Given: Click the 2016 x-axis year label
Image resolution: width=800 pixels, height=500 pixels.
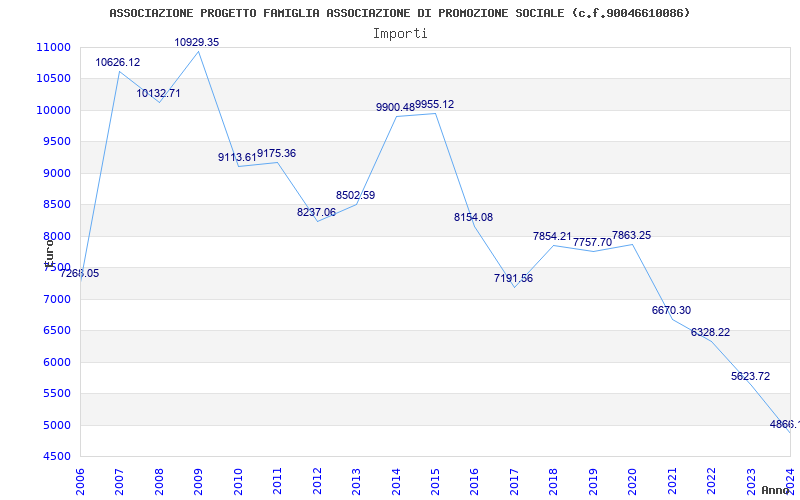Looking at the screenshot, I should point(474,481).
